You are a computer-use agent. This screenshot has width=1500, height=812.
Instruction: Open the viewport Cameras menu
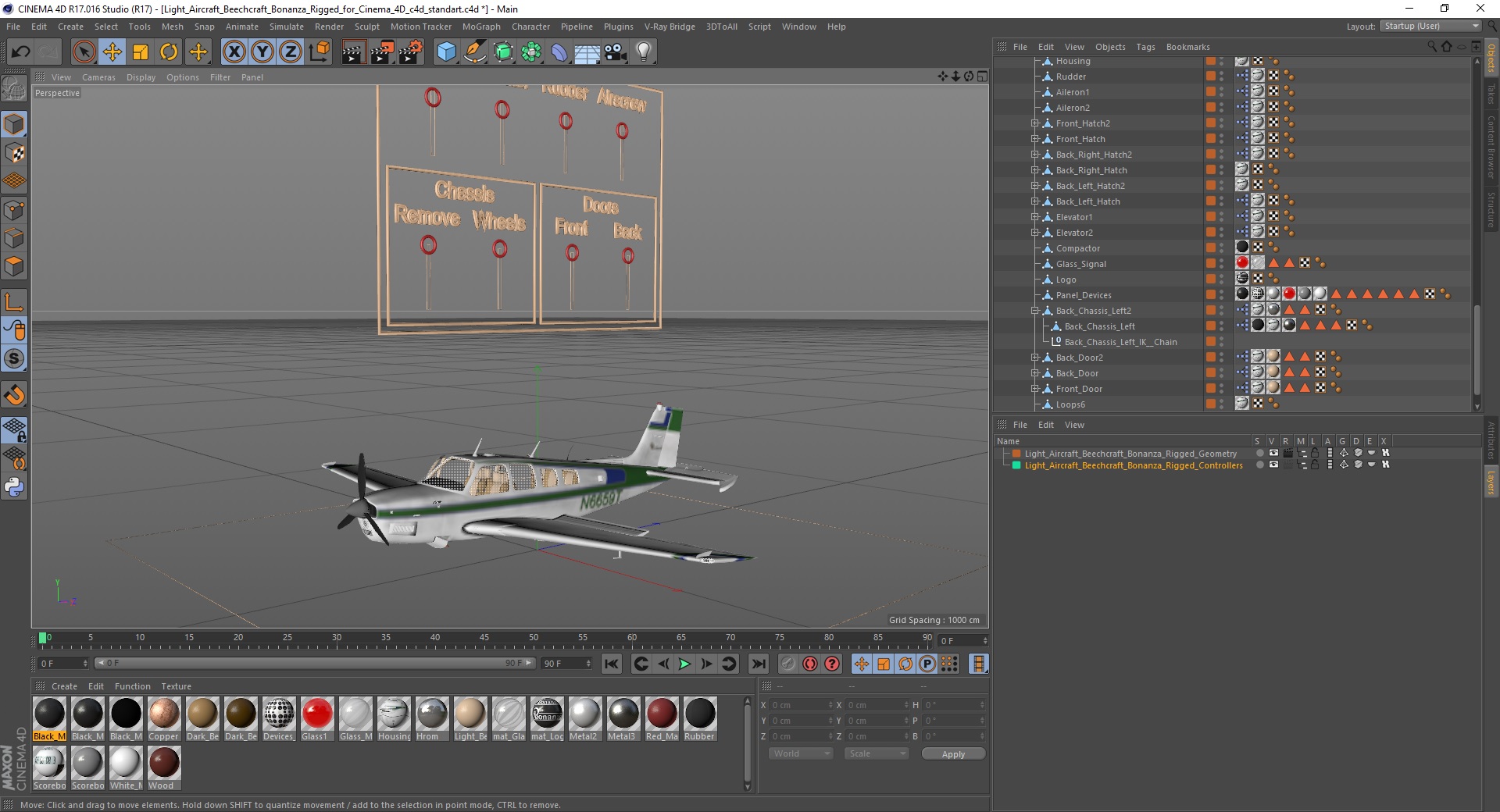(98, 77)
